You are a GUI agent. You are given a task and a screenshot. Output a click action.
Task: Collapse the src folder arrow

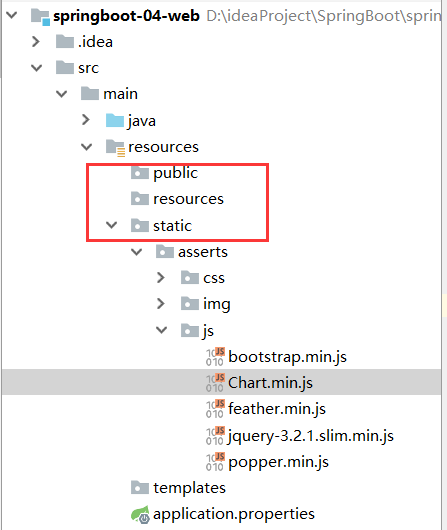click(36, 68)
